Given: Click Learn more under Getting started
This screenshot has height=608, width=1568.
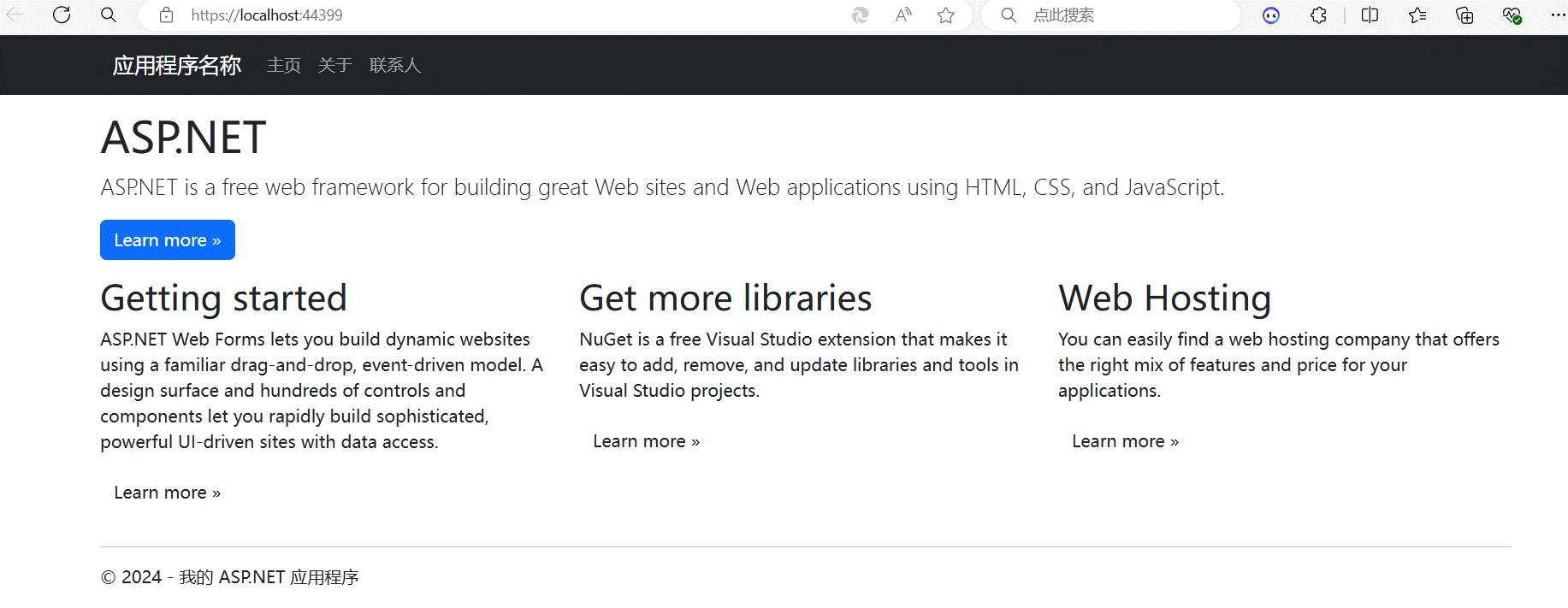Looking at the screenshot, I should tap(168, 493).
